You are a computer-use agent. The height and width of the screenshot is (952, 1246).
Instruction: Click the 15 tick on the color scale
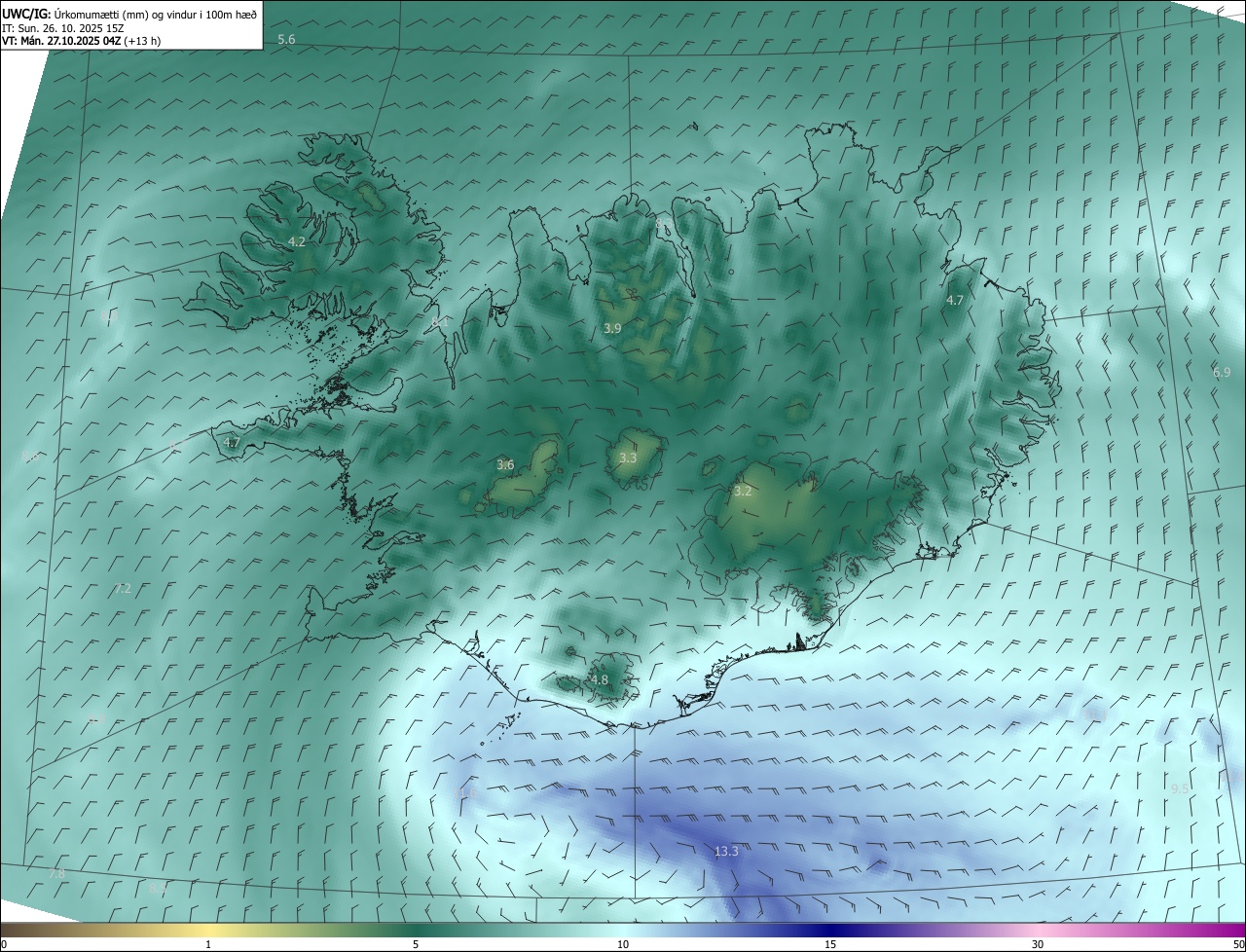point(830,944)
